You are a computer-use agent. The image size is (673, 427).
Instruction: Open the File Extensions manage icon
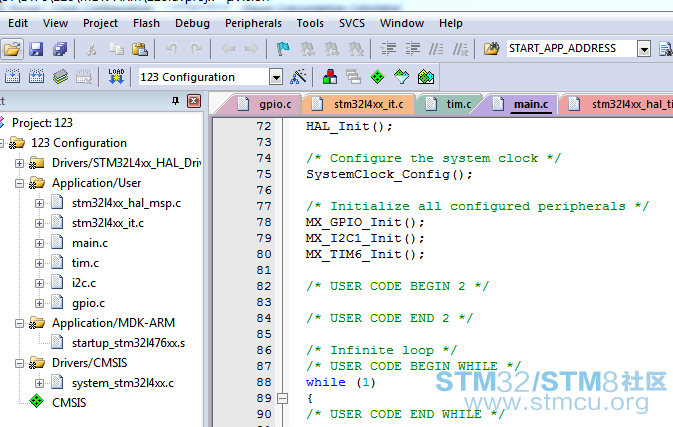tap(330, 77)
